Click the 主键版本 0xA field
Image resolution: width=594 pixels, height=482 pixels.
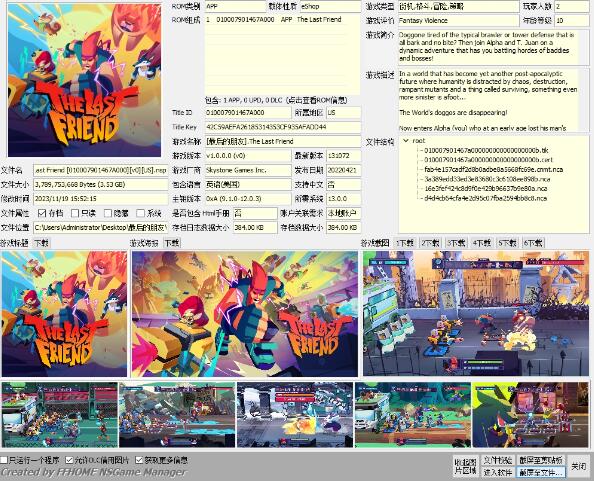248,199
